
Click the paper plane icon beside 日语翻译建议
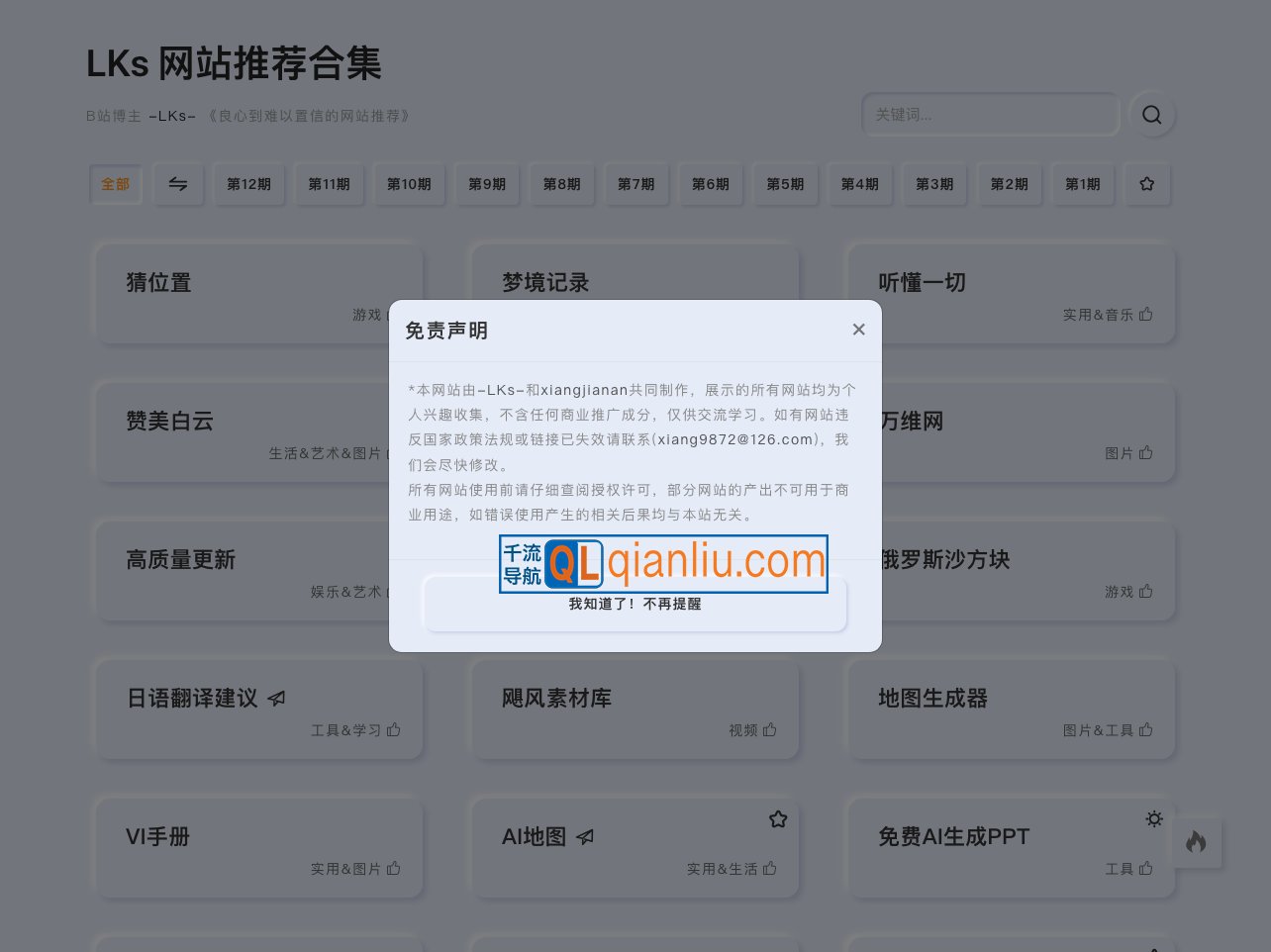tap(275, 699)
